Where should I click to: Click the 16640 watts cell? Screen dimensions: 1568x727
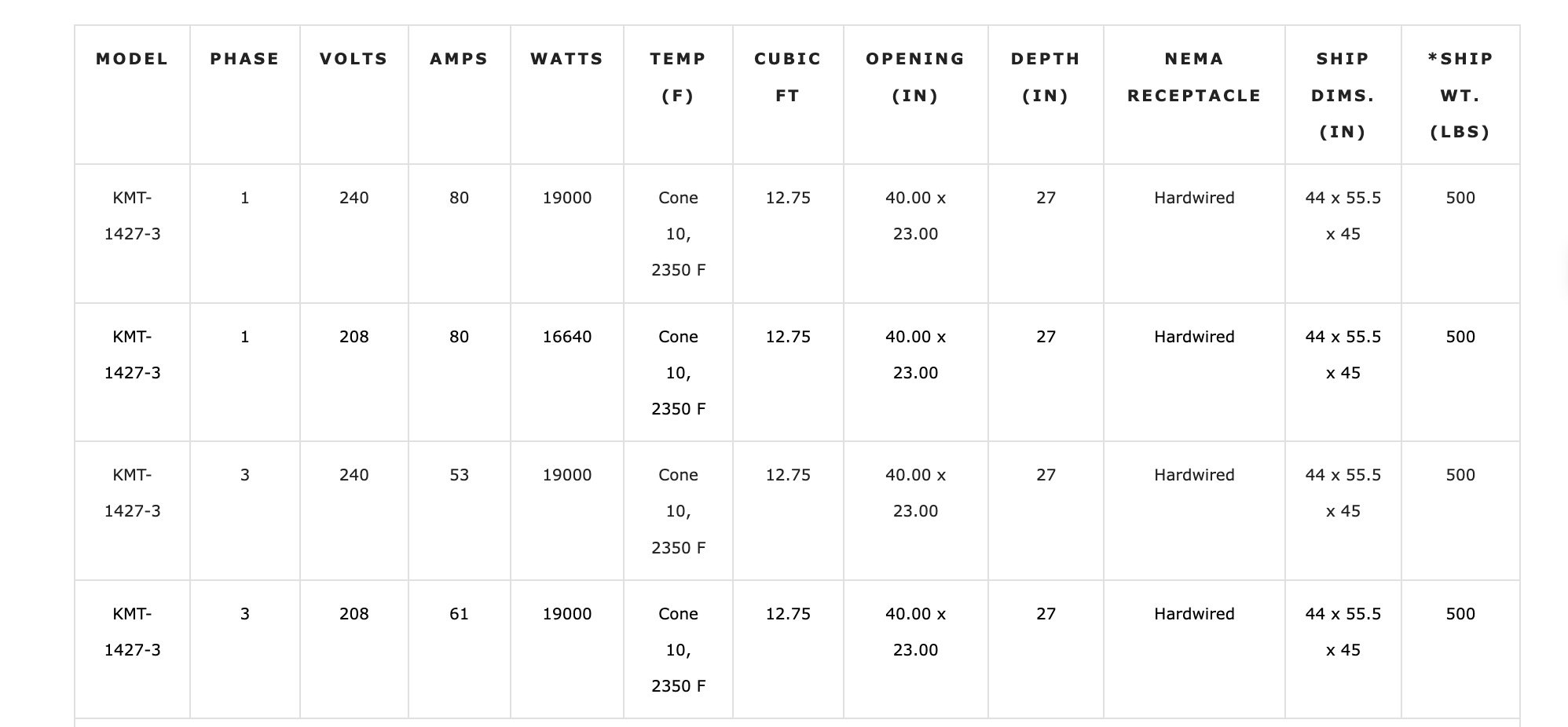tap(566, 337)
